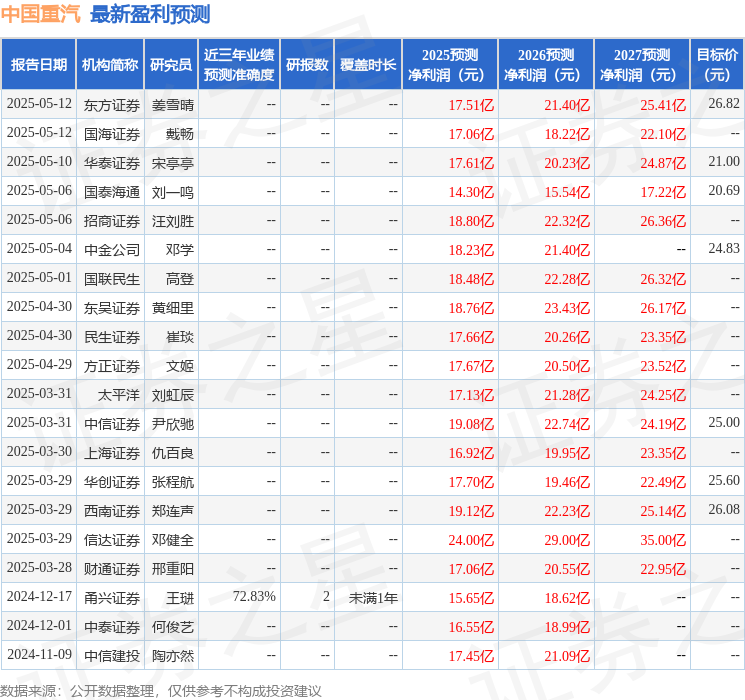Select the 甬兴证券 institution cell
The width and height of the screenshot is (745, 700).
[x=112, y=598]
